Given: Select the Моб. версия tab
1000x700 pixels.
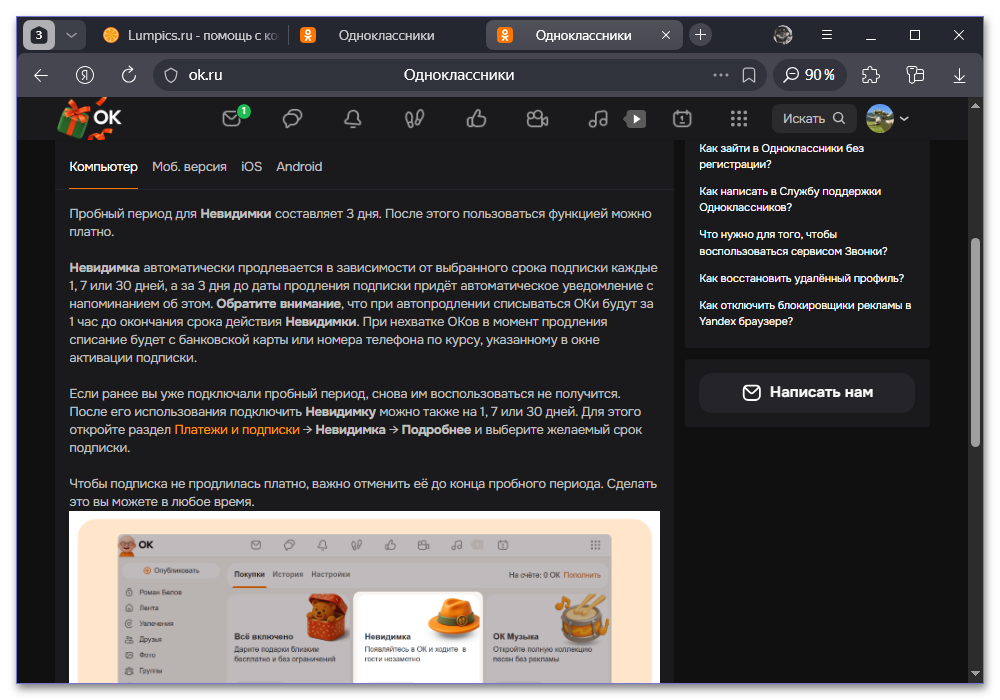Looking at the screenshot, I should [189, 167].
